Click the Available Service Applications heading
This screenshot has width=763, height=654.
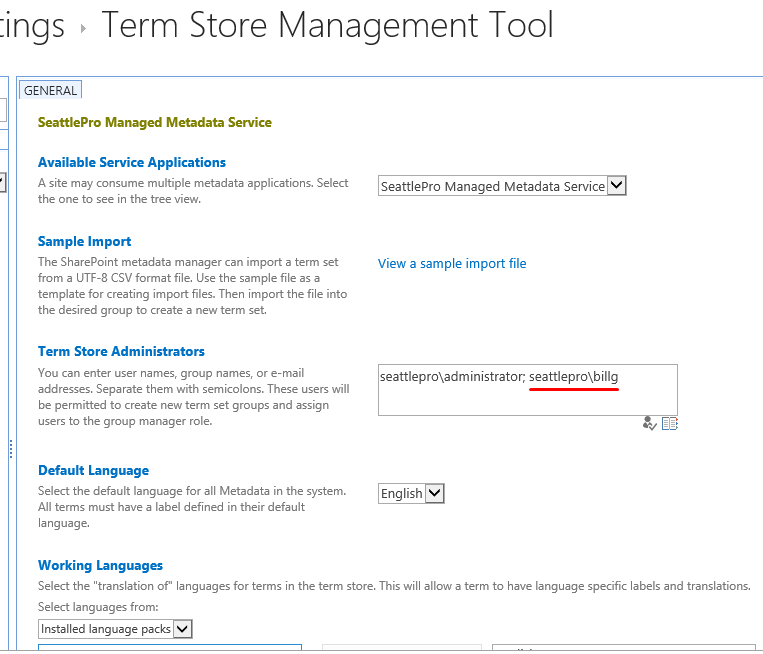coord(132,163)
